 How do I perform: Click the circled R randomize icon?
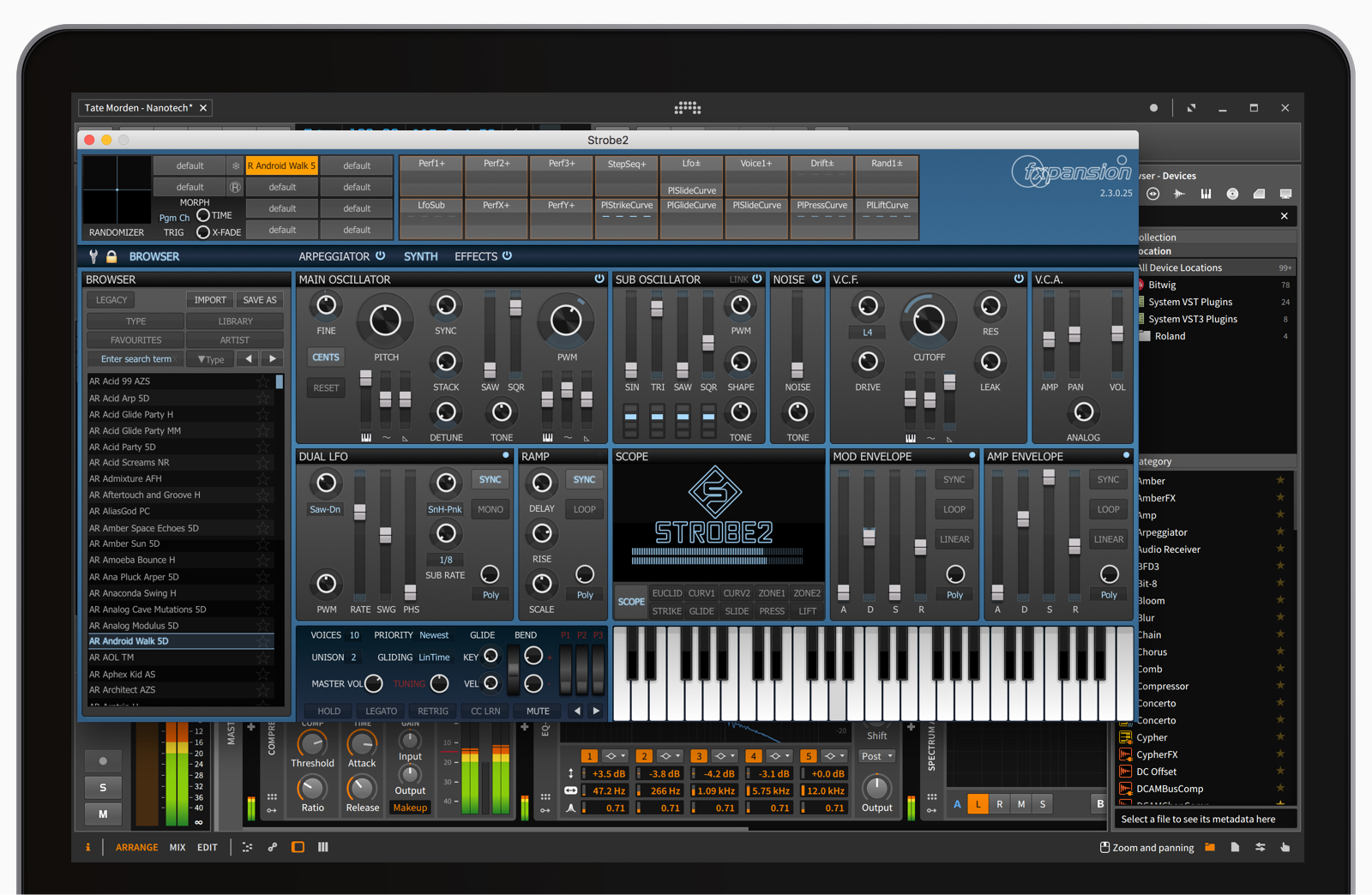coord(235,187)
